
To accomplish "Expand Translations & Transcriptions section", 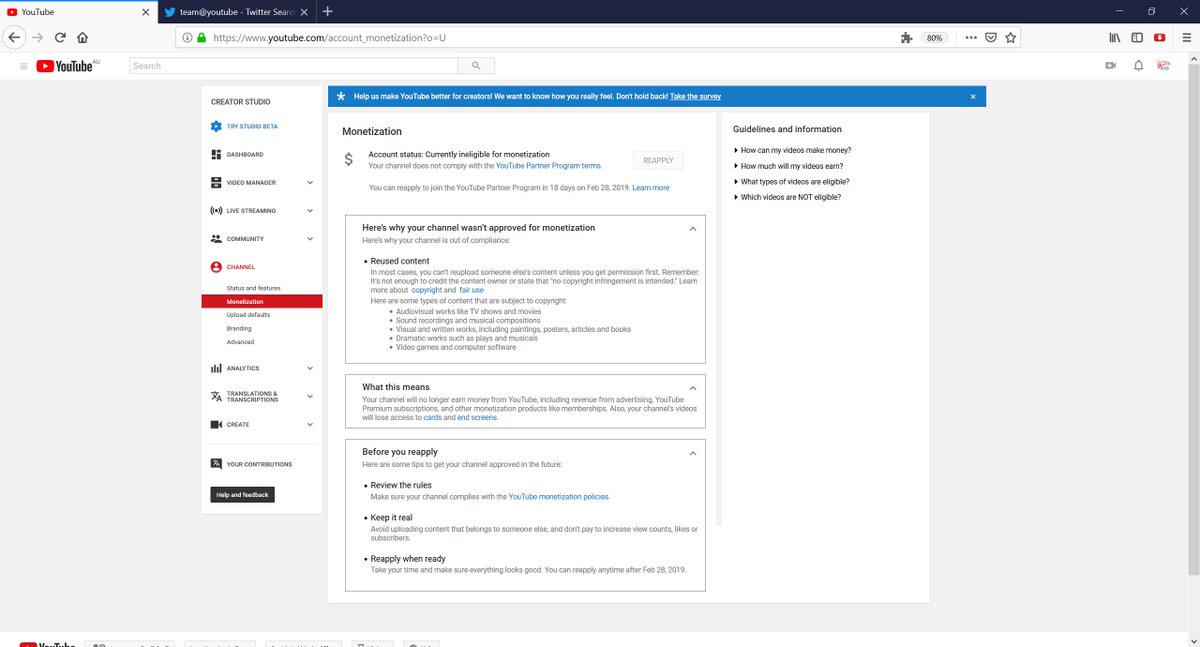I will [x=310, y=396].
